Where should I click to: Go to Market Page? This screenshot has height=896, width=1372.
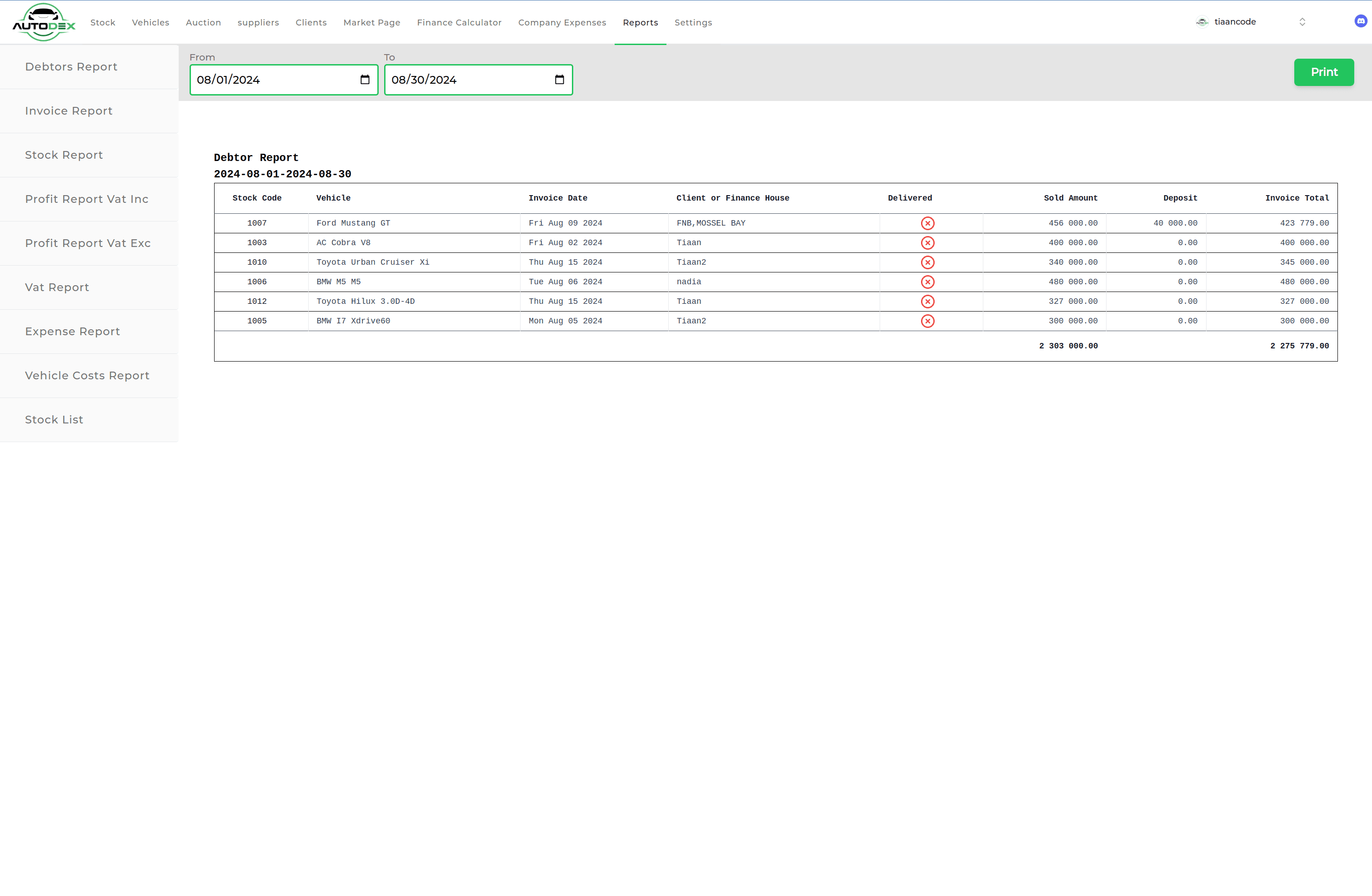click(372, 22)
